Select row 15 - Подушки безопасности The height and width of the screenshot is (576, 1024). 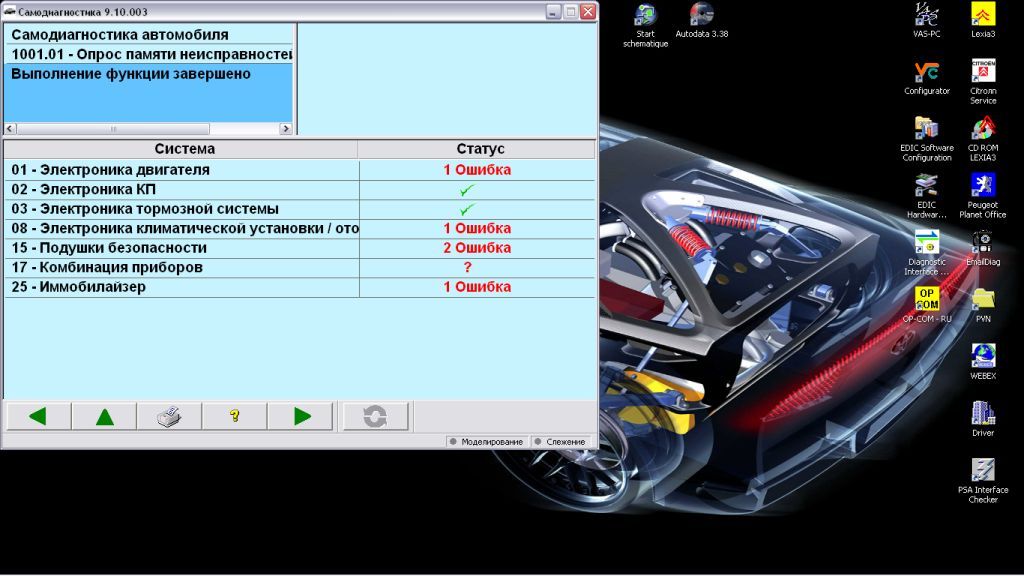click(x=300, y=248)
